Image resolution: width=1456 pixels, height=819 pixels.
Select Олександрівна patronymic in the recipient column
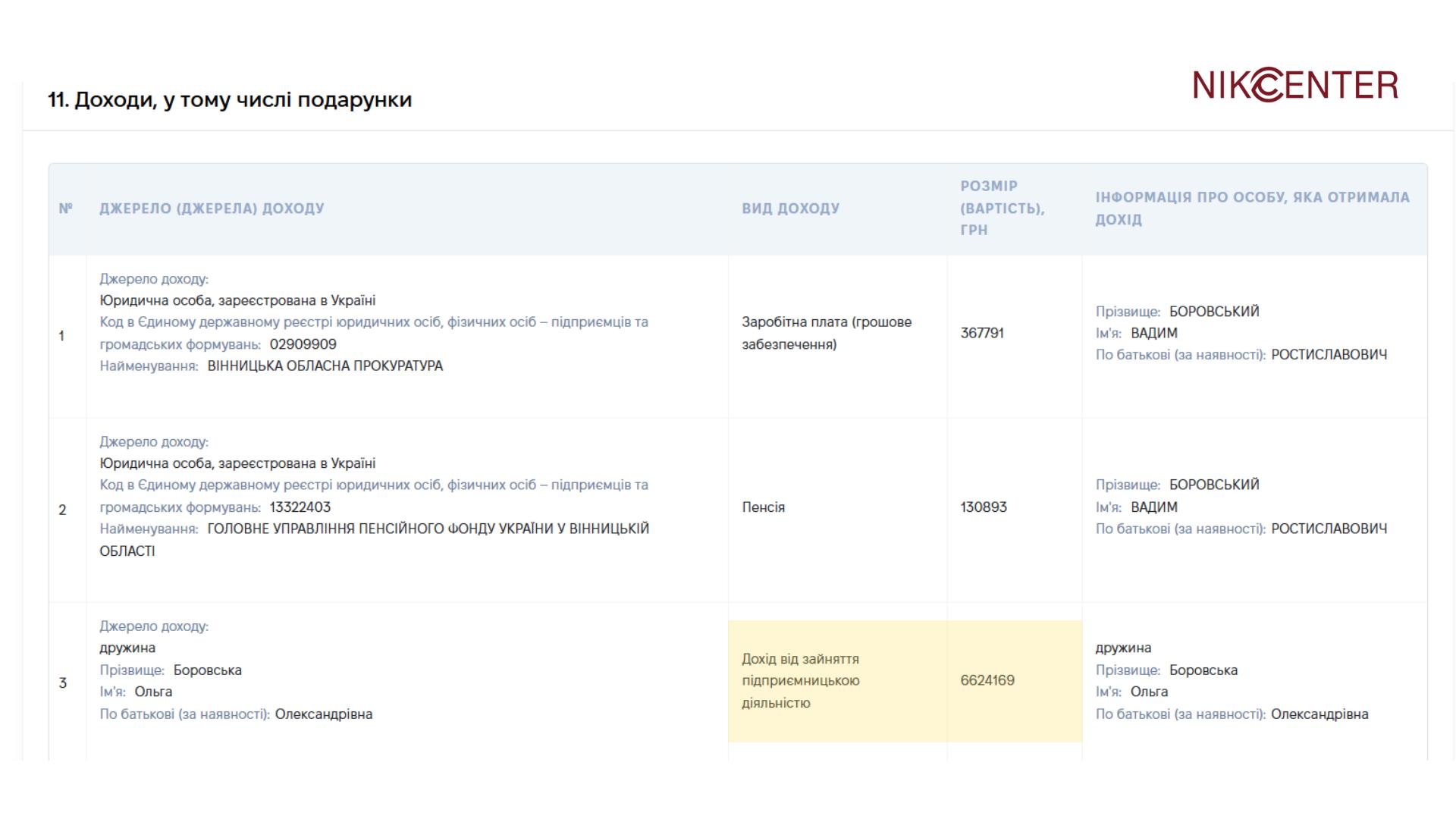[x=1319, y=714]
